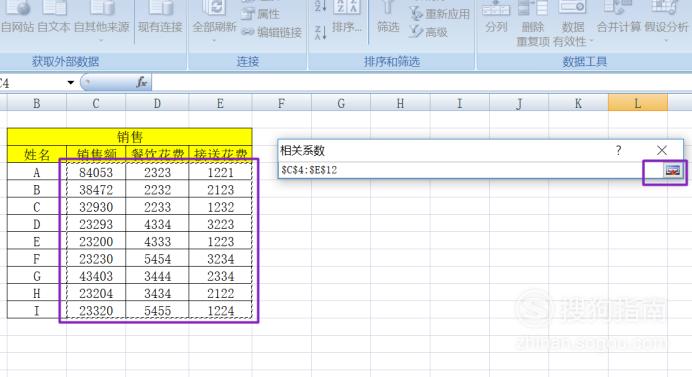Click the help question mark in dialog
This screenshot has height=377, width=692.
click(619, 150)
